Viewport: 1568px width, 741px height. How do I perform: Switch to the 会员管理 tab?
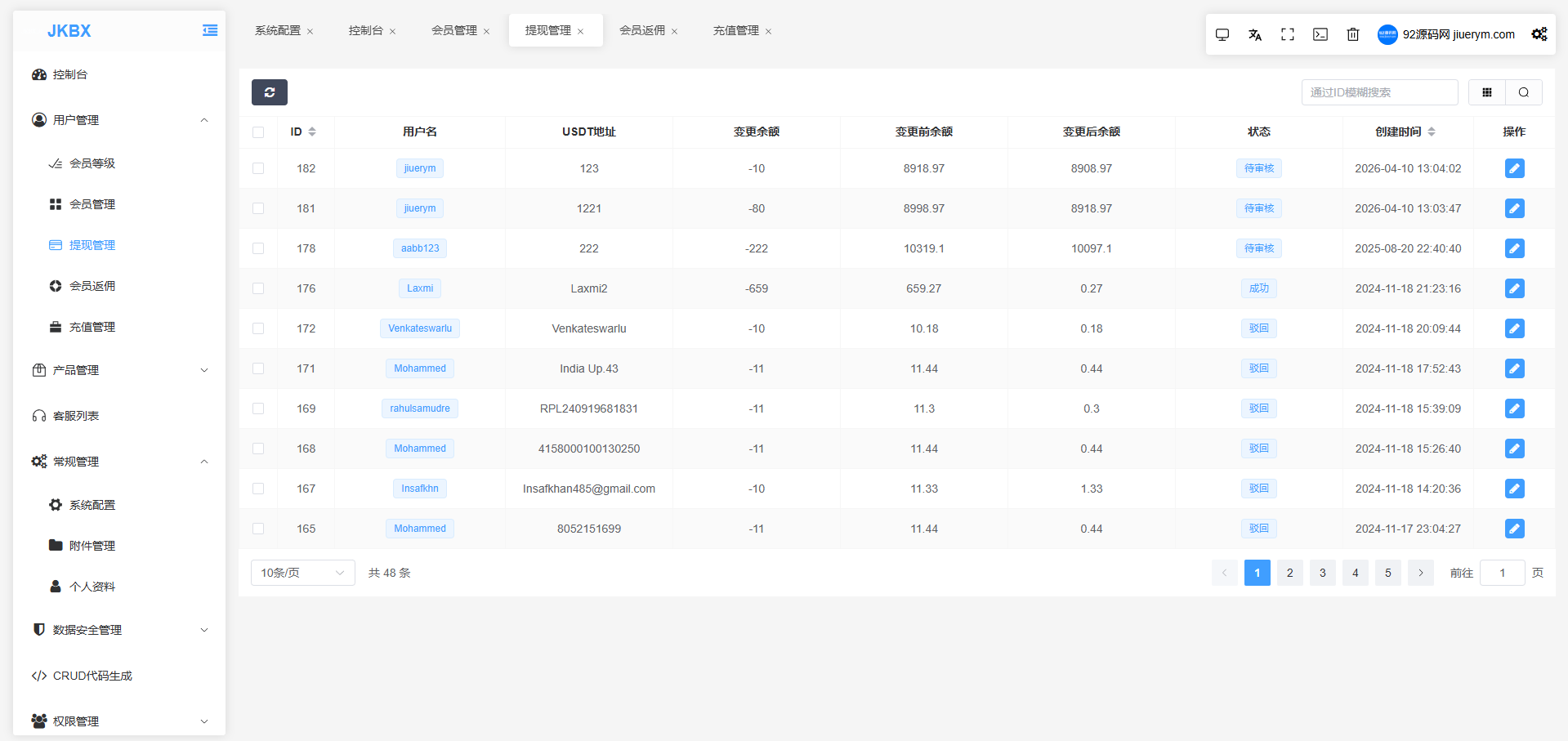point(454,30)
